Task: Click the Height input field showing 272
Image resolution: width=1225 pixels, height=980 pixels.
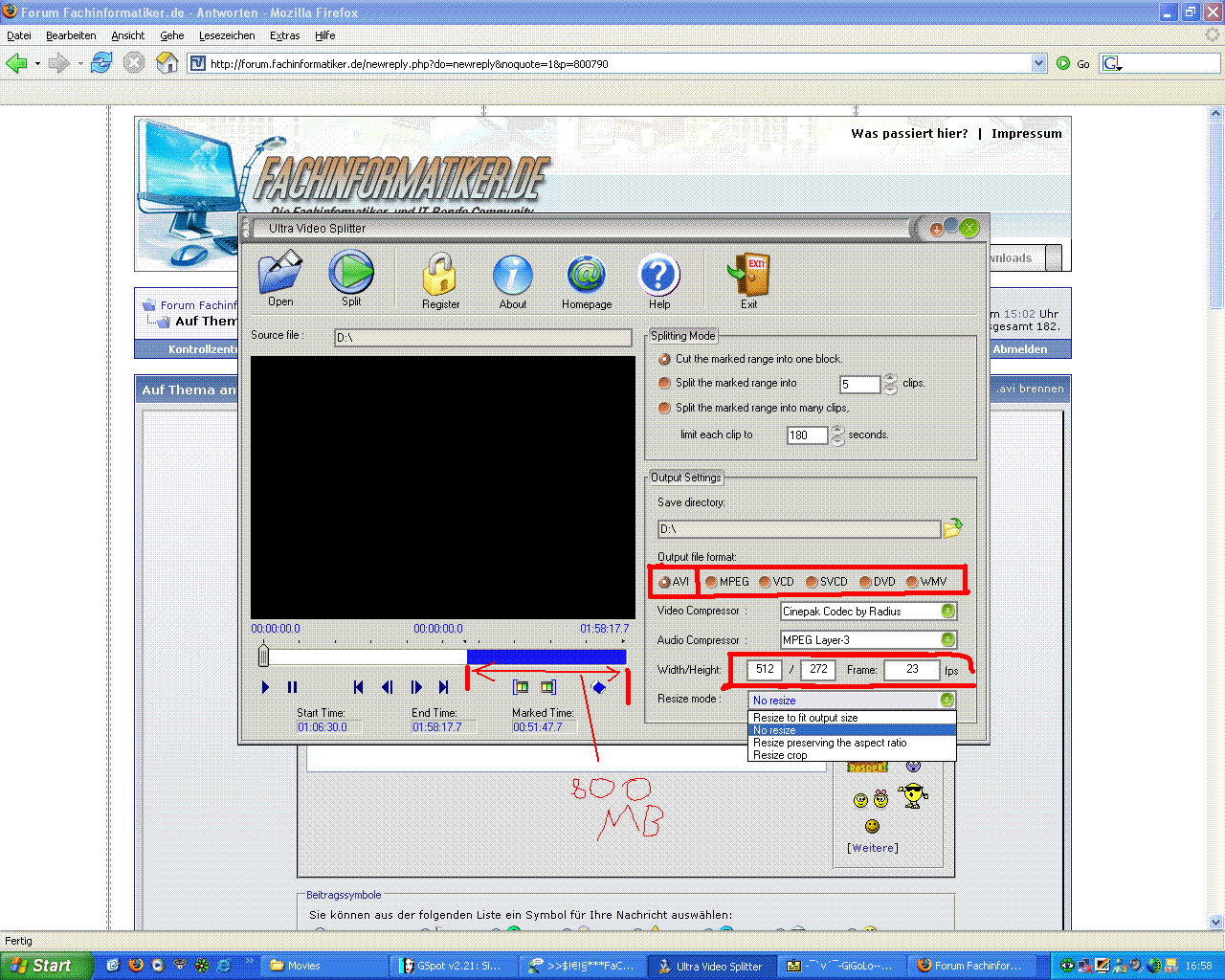Action: pos(818,669)
